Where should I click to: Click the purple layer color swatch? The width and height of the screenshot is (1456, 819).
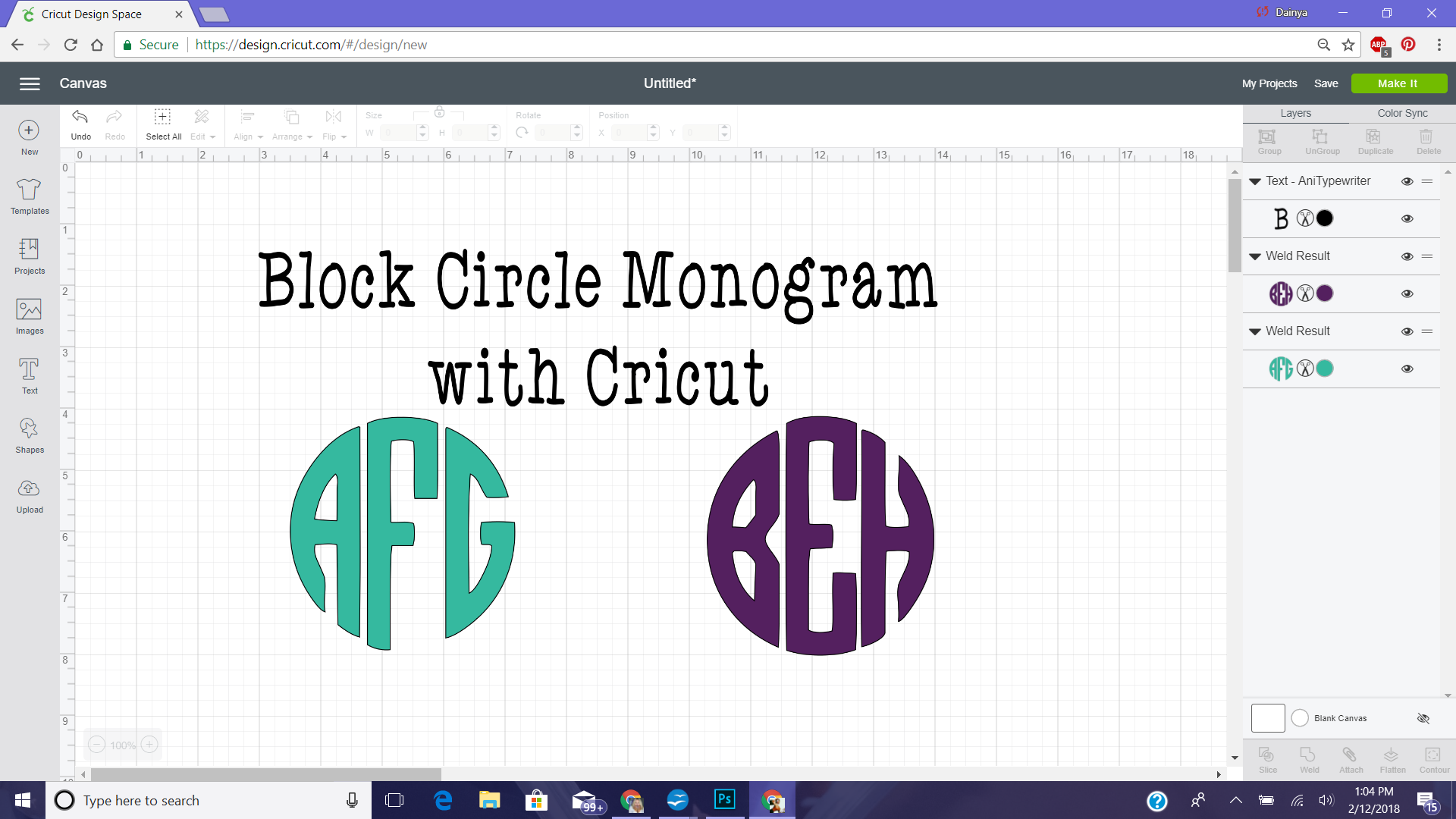pyautogui.click(x=1324, y=293)
